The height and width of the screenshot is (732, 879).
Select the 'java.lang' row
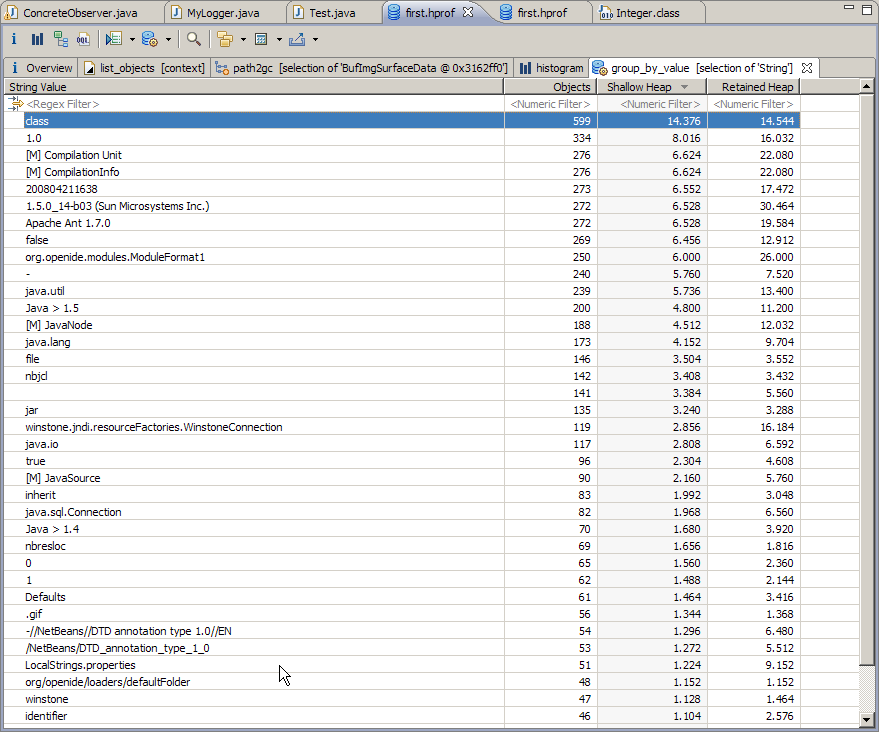click(x=402, y=342)
